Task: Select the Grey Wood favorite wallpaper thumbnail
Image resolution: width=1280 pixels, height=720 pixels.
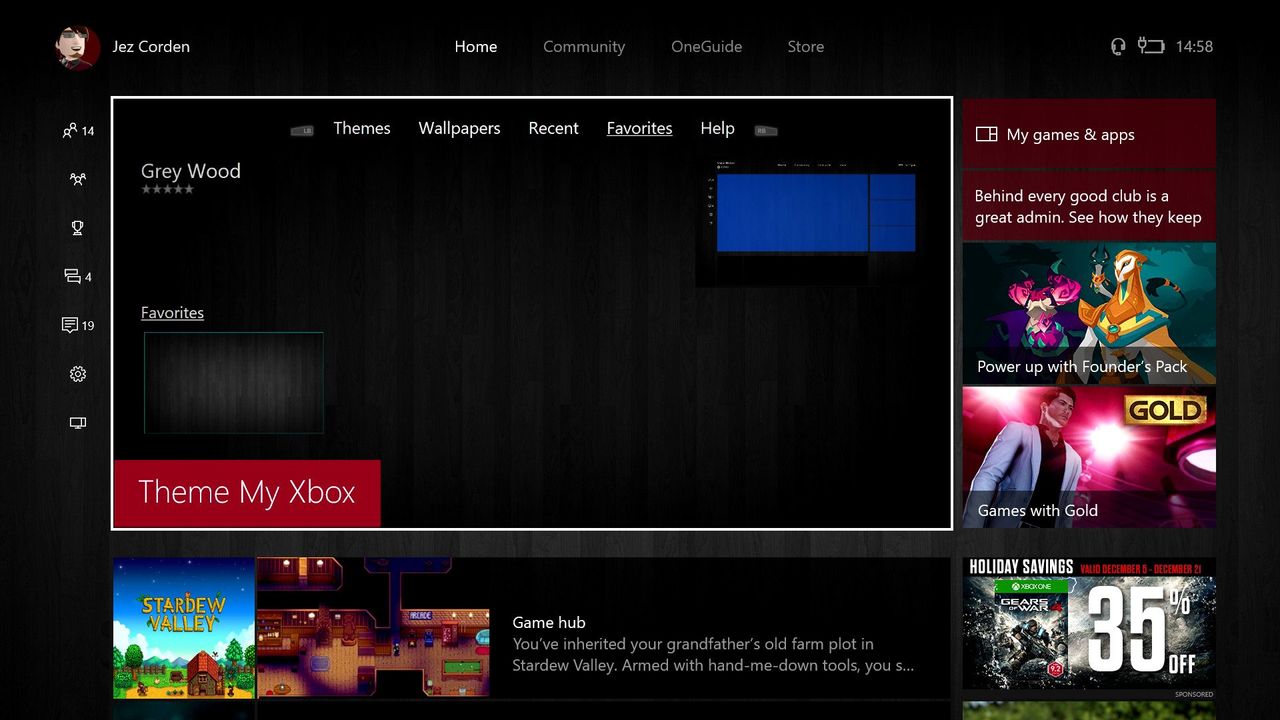Action: click(234, 383)
